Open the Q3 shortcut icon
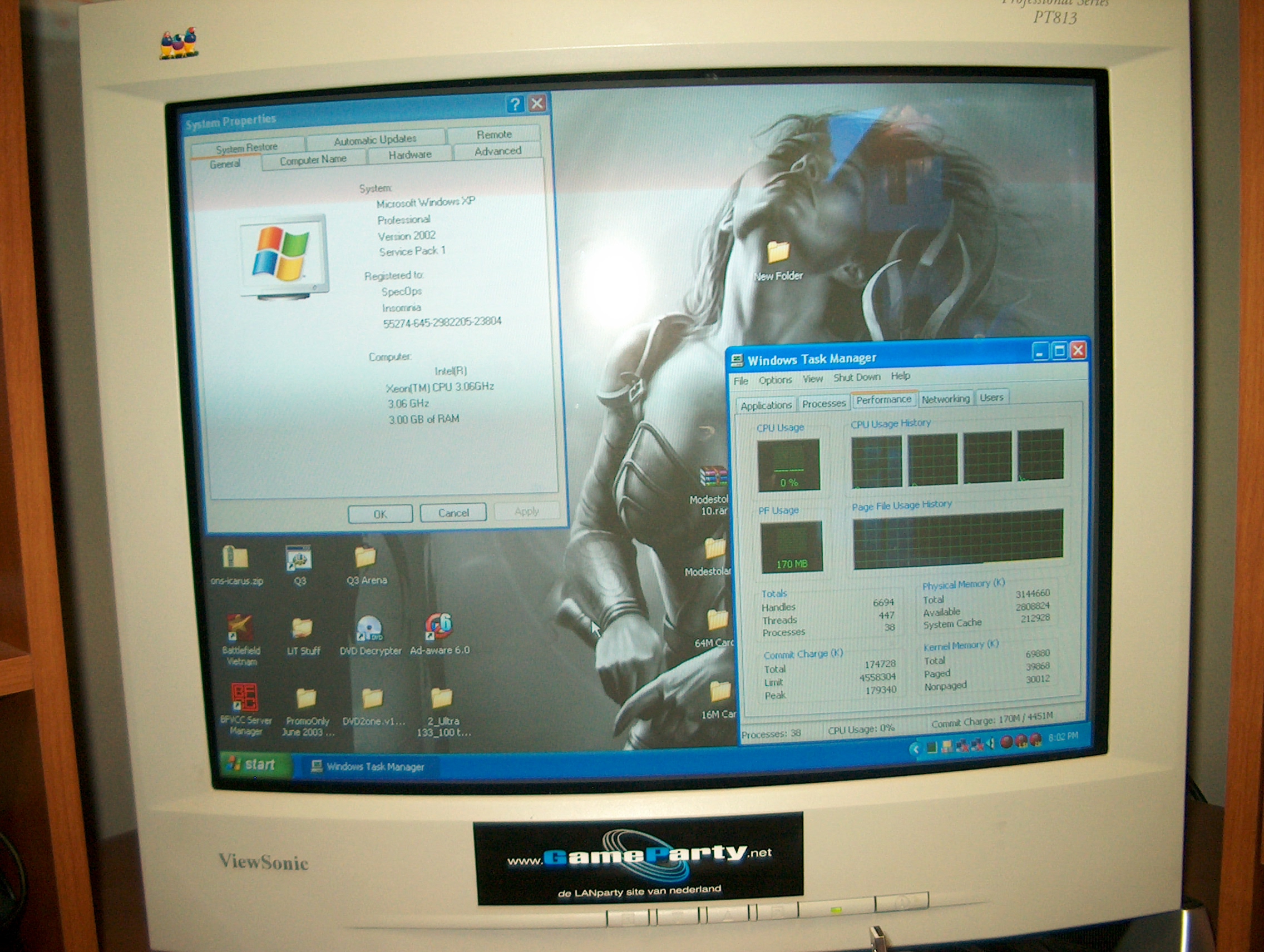The width and height of the screenshot is (1264, 952). tap(299, 559)
